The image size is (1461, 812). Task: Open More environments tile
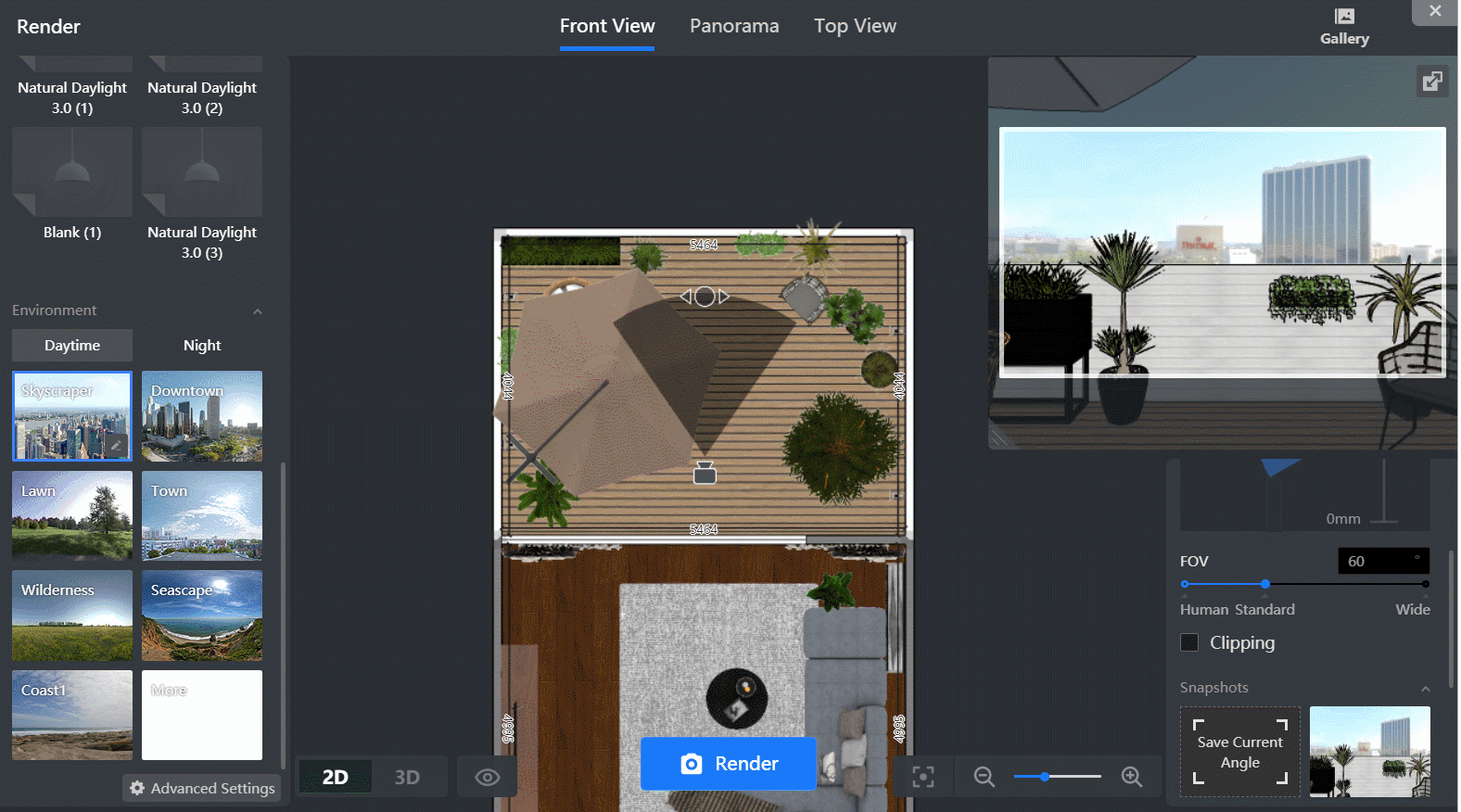(x=202, y=715)
